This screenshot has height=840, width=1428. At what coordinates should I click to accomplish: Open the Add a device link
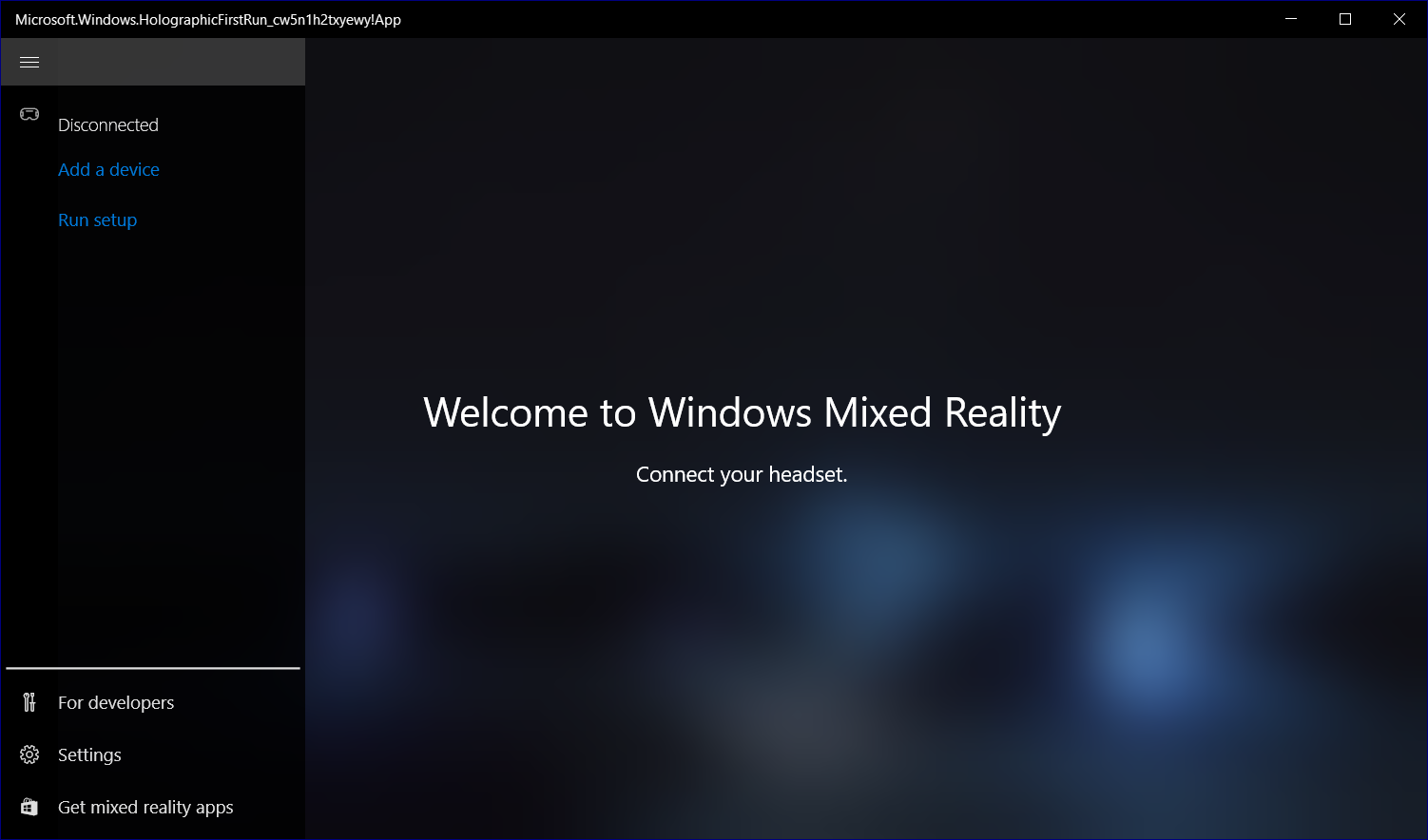pos(108,169)
